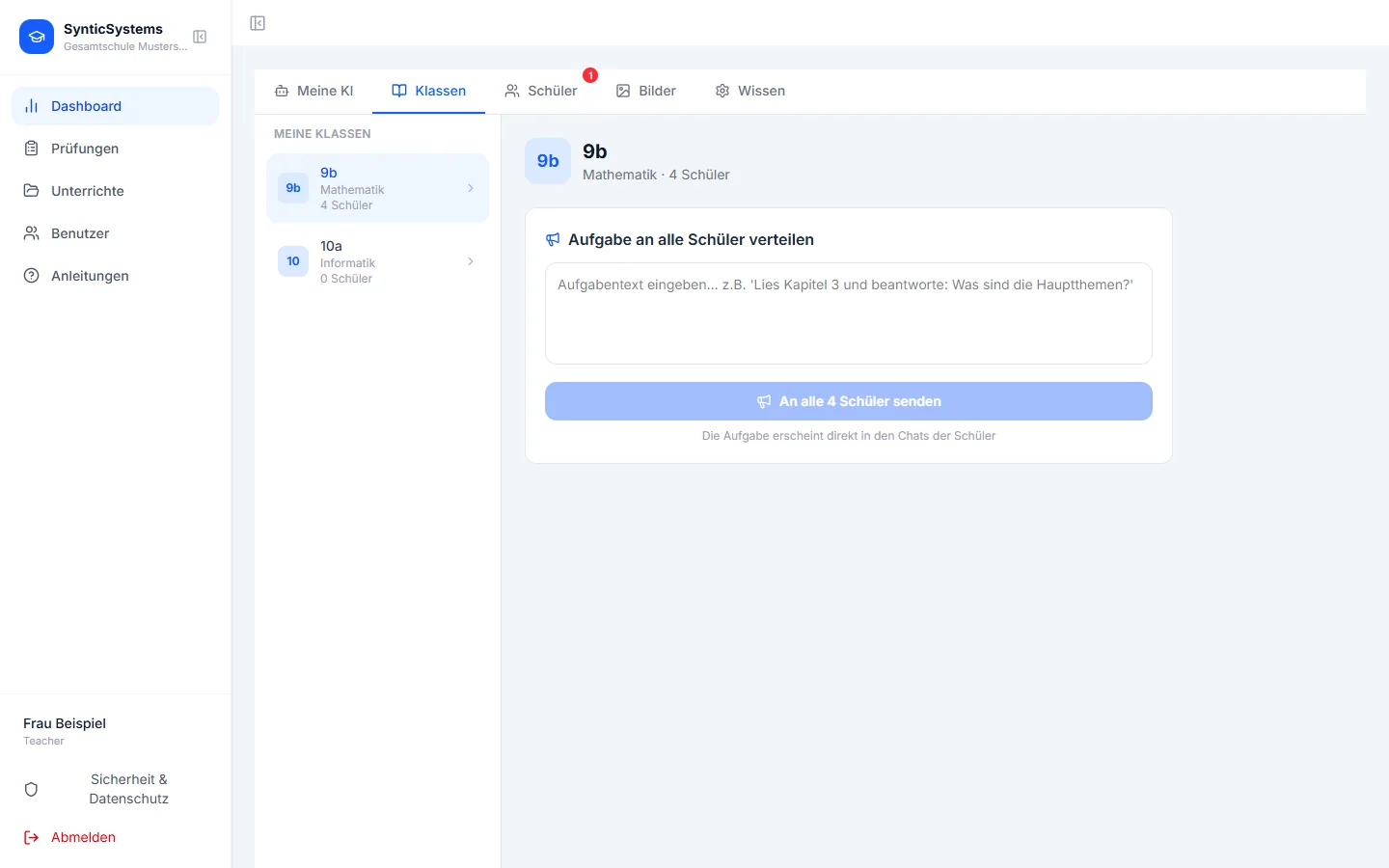Click the shield icon for Sicherheit

tap(31, 789)
